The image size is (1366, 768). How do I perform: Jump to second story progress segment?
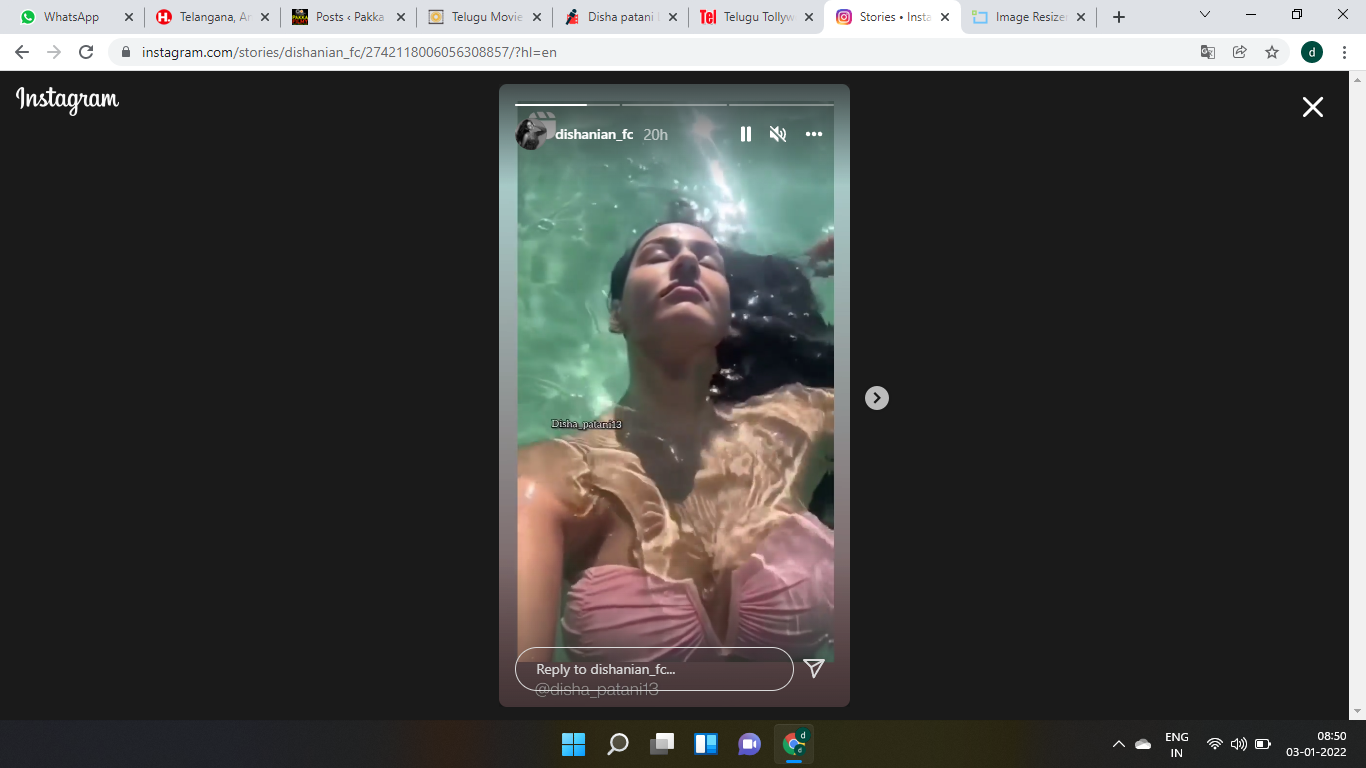(x=674, y=104)
